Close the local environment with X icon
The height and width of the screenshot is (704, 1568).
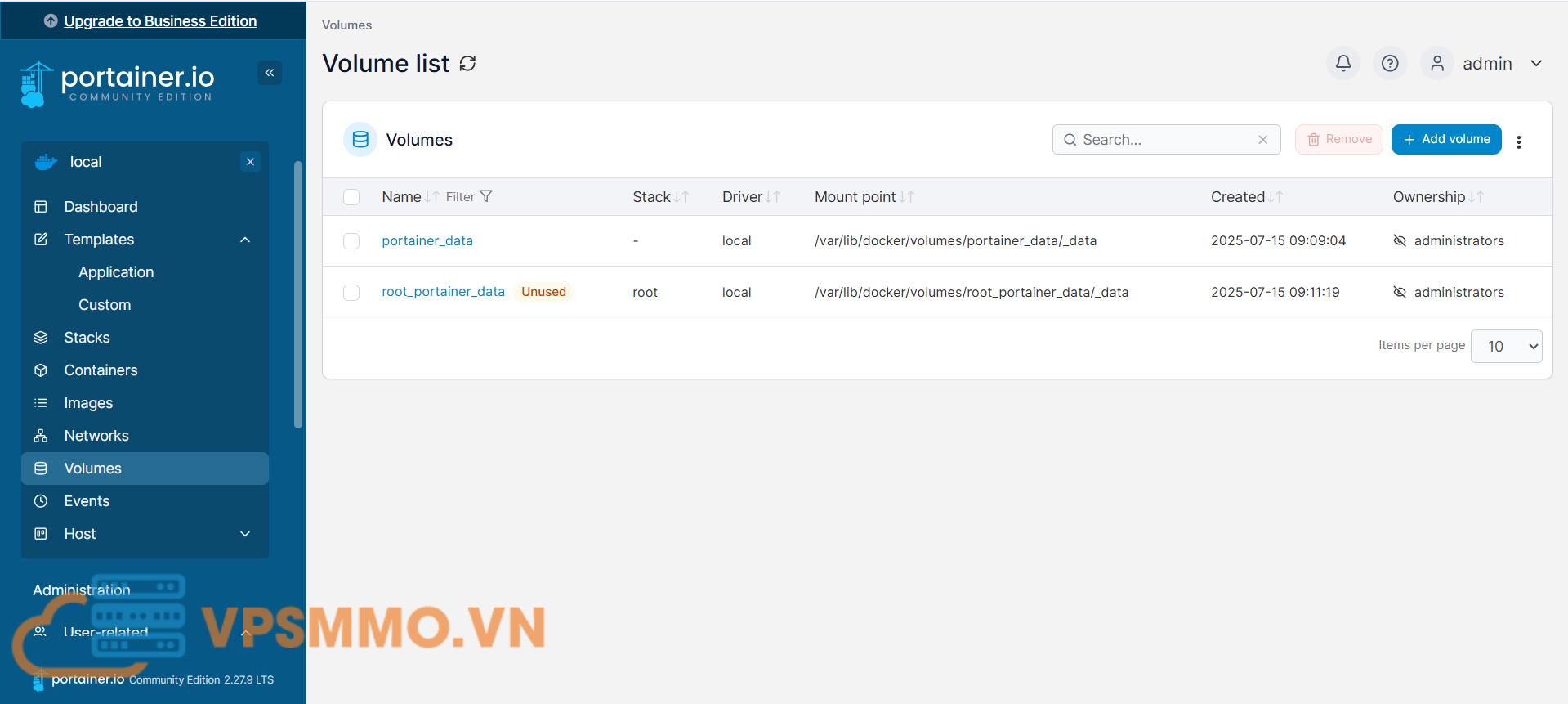point(250,162)
